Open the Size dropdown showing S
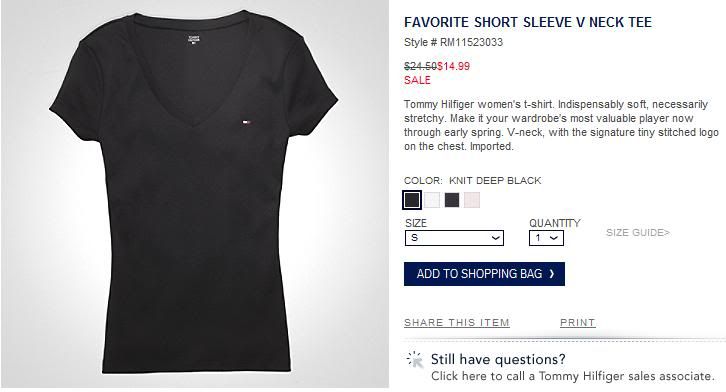 [x=454, y=238]
